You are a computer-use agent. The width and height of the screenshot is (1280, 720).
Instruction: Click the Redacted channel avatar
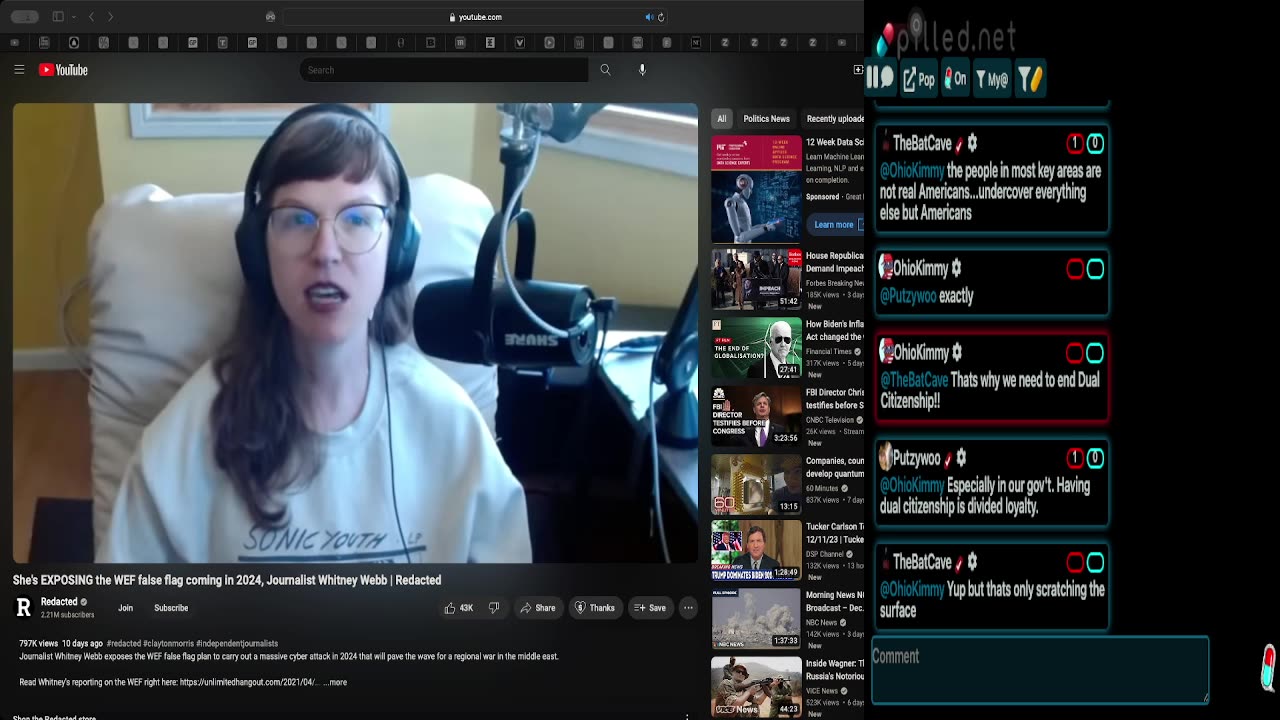coord(23,608)
